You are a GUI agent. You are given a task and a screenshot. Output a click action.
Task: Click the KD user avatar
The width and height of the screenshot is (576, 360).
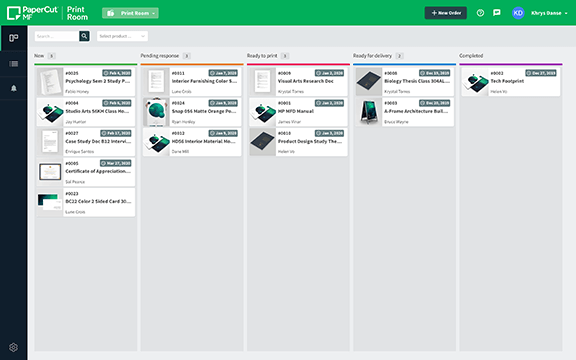[518, 13]
